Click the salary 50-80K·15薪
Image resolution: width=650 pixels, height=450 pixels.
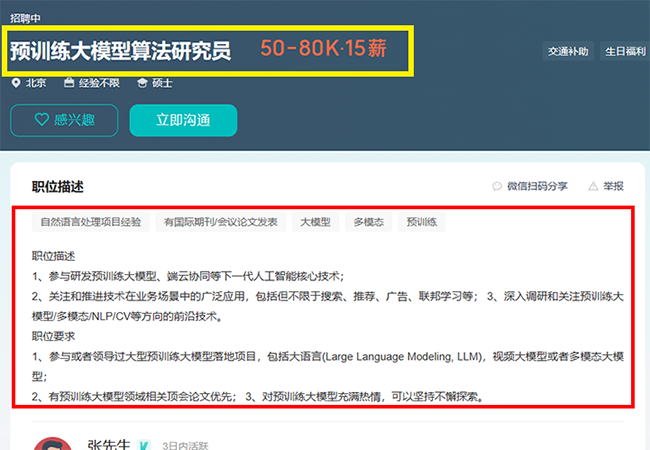pos(324,48)
